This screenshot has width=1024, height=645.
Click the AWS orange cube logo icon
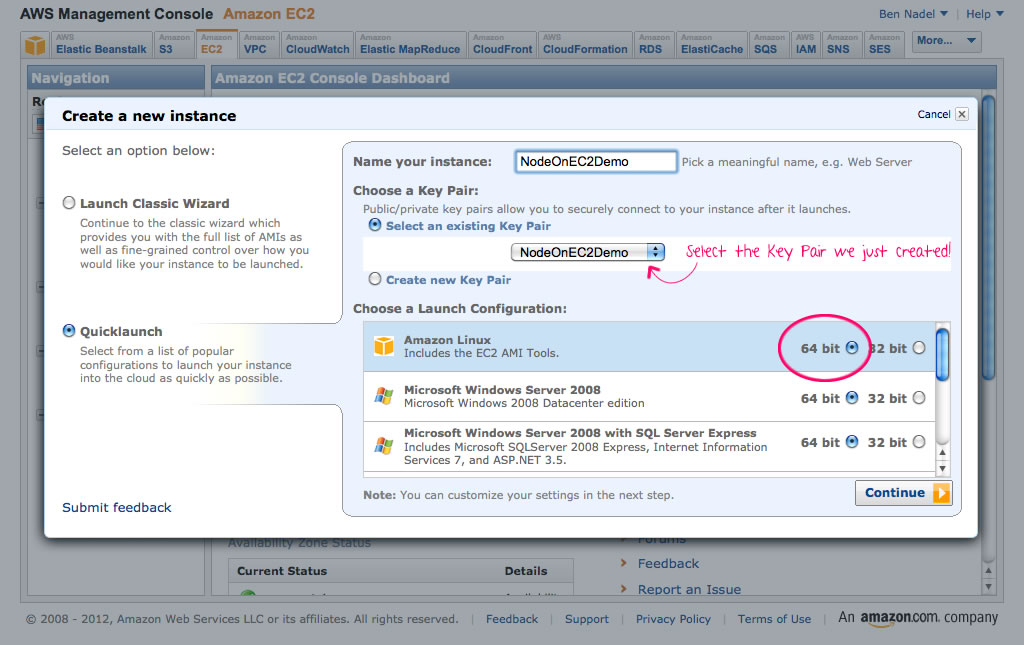point(35,45)
